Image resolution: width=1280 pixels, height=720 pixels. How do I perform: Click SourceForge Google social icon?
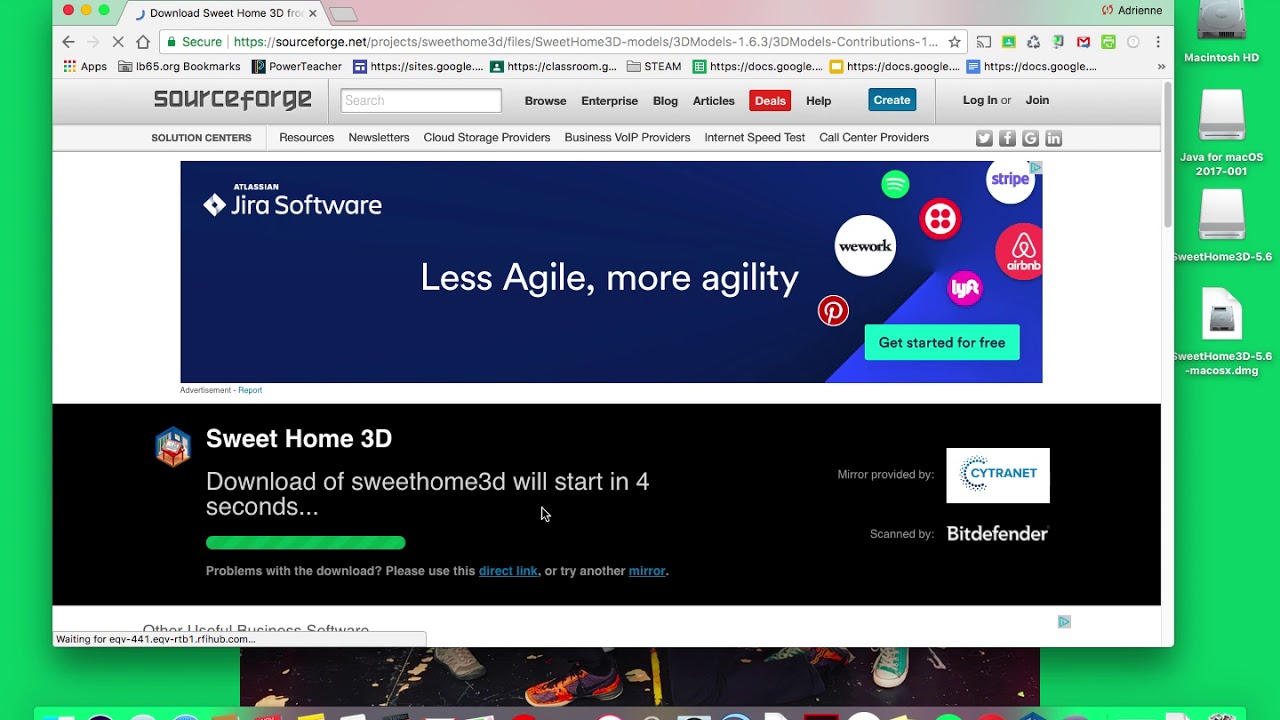click(1030, 138)
